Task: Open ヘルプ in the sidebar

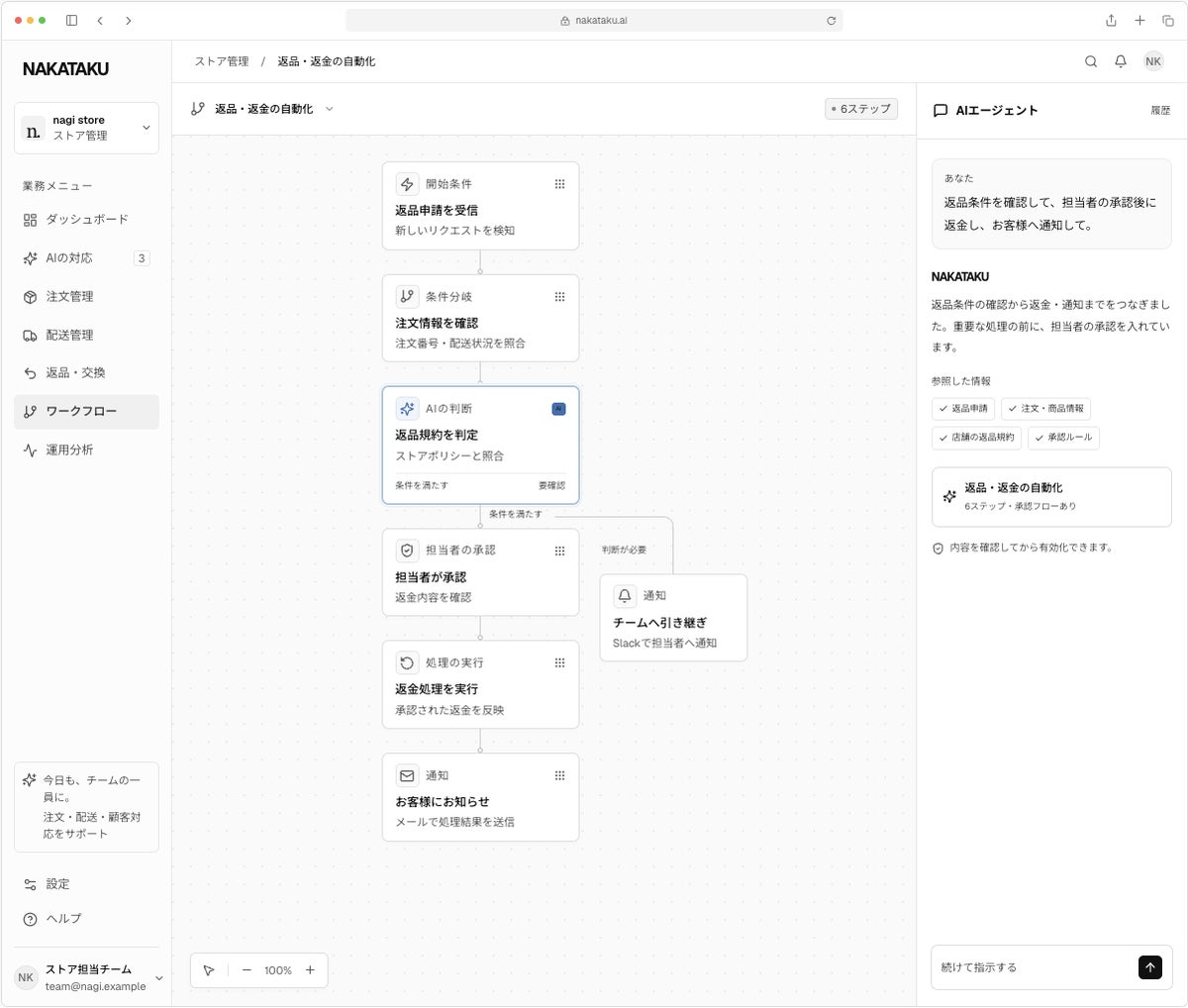Action: tap(86, 919)
